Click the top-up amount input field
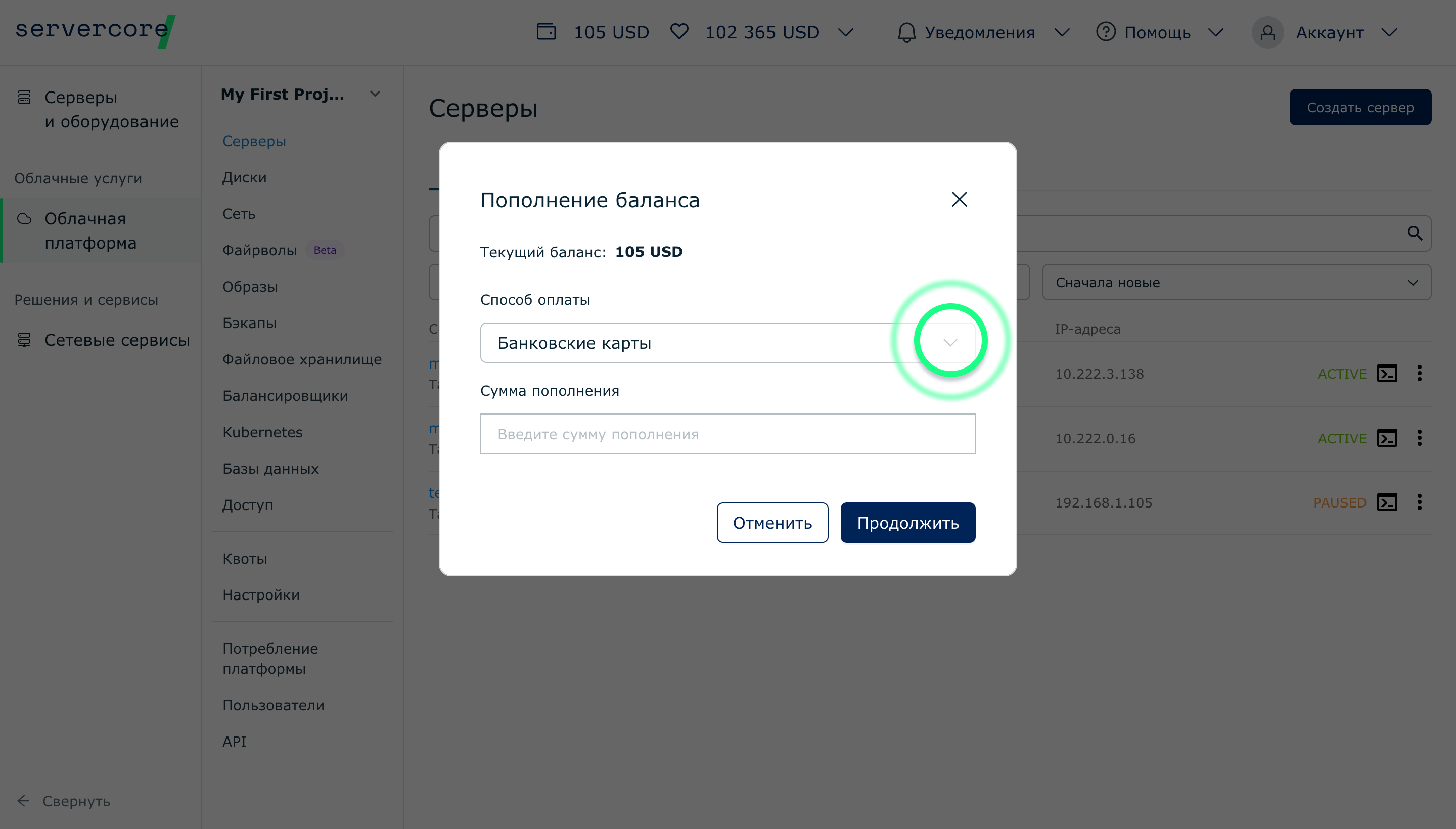The height and width of the screenshot is (829, 1456). click(x=727, y=434)
